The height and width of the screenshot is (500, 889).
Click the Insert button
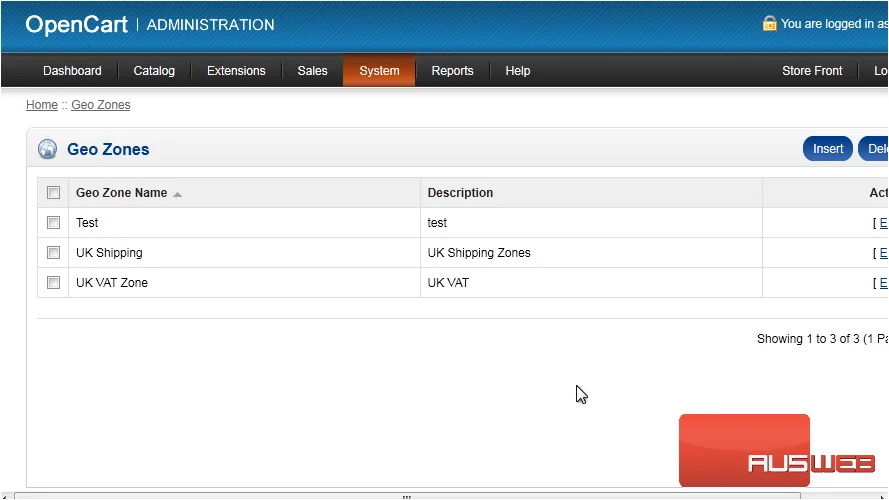pos(828,149)
